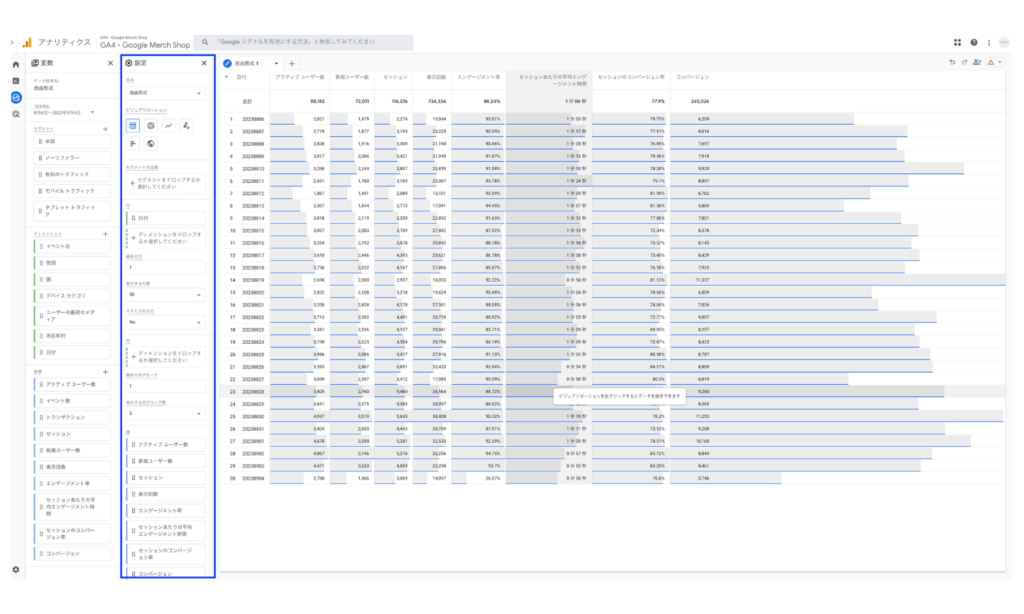The width and height of the screenshot is (1024, 614).
Task: Sort by アクティブ ユーザー数 column header
Action: [300, 77]
